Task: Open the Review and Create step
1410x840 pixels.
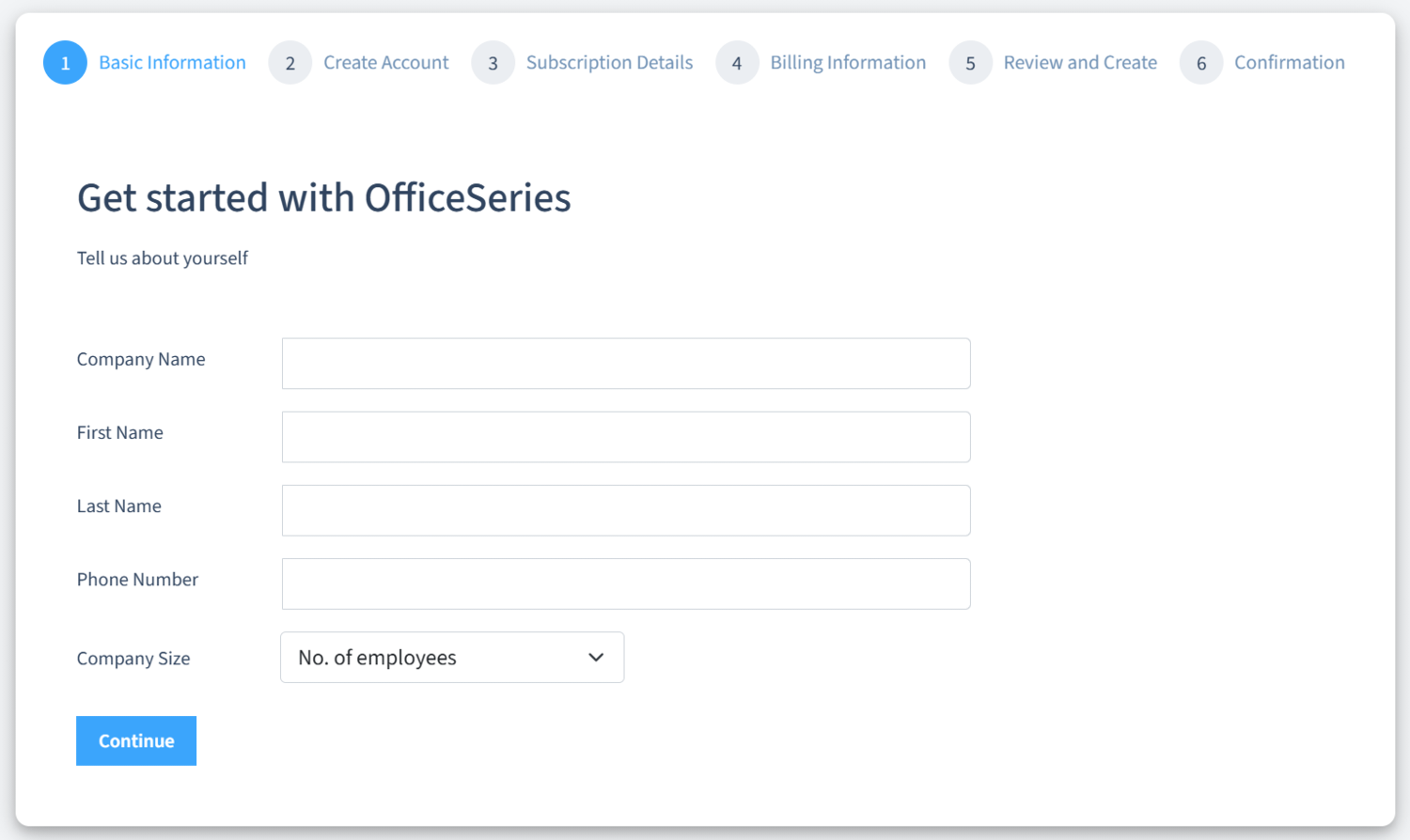Action: (1080, 63)
